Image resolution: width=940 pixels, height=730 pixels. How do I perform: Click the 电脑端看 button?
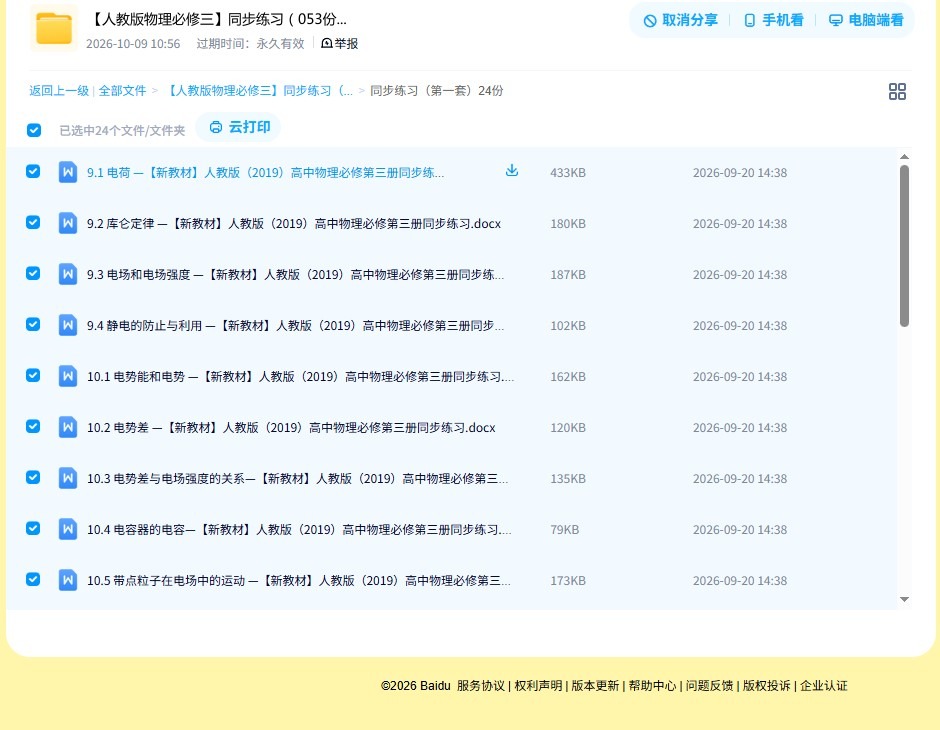866,20
